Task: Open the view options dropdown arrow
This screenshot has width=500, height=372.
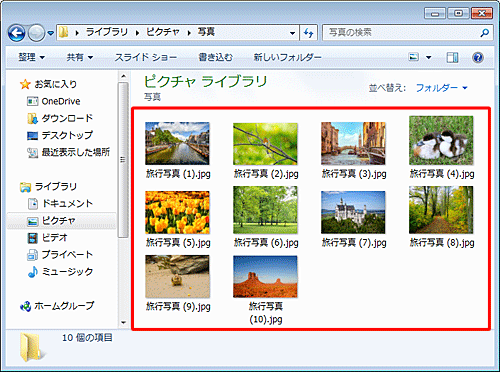Action: click(429, 58)
